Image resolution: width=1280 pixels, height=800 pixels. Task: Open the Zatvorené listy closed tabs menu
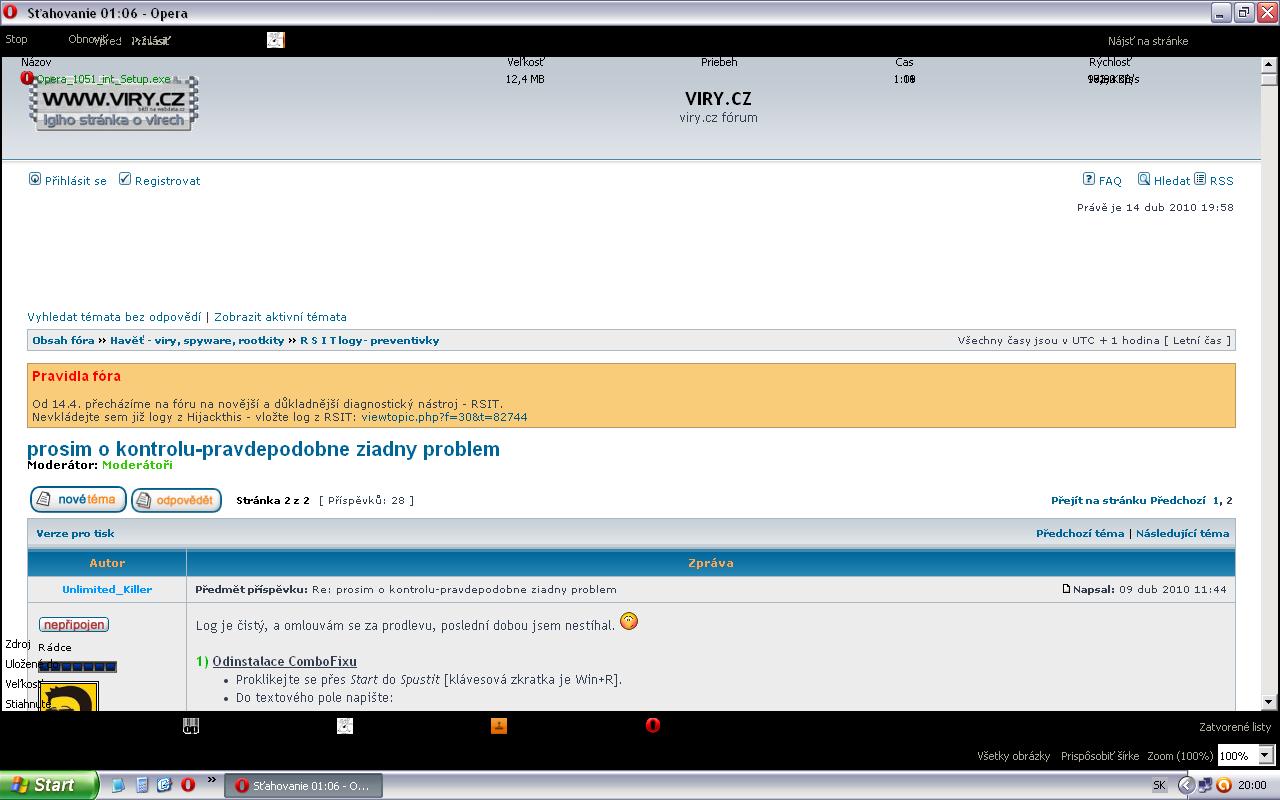[1235, 727]
